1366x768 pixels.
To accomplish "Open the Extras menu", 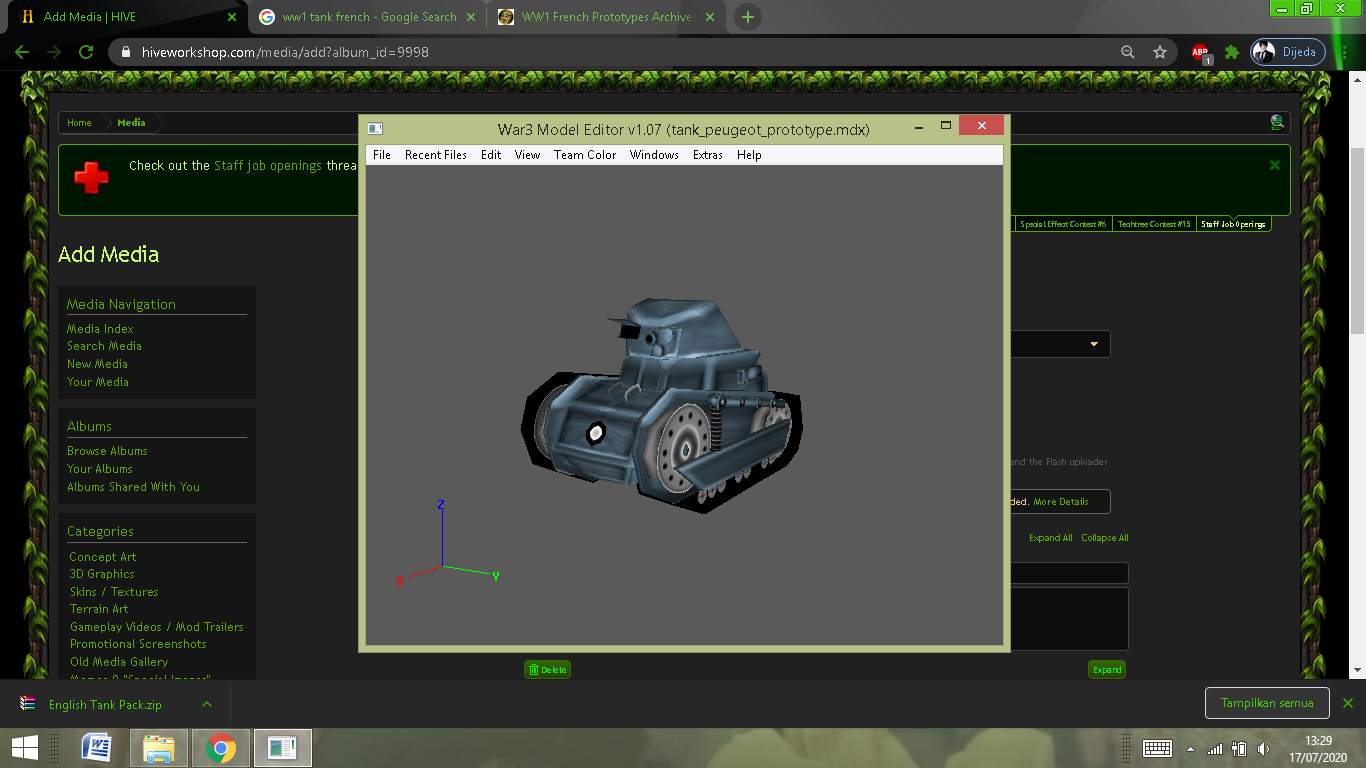I will point(708,155).
